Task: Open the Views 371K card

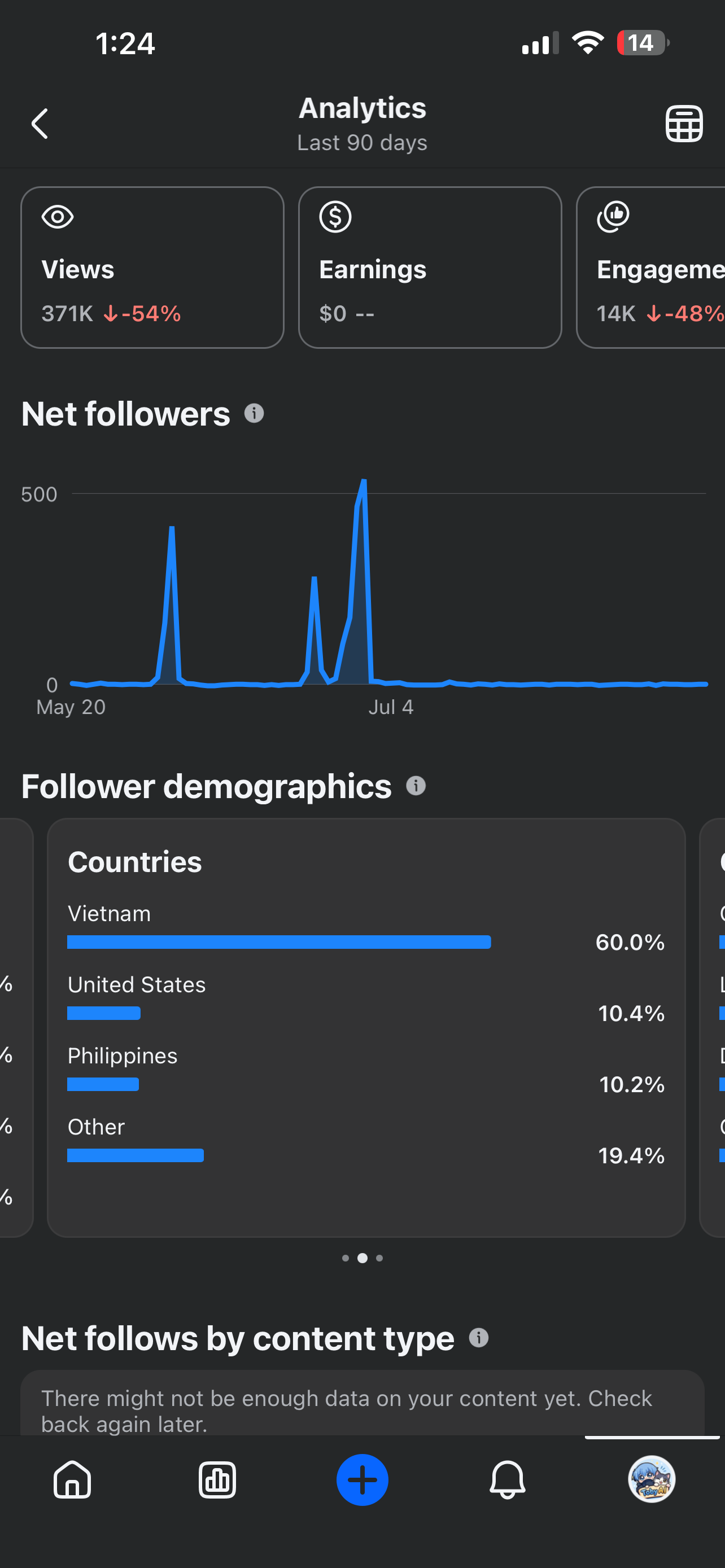Action: pyautogui.click(x=152, y=267)
